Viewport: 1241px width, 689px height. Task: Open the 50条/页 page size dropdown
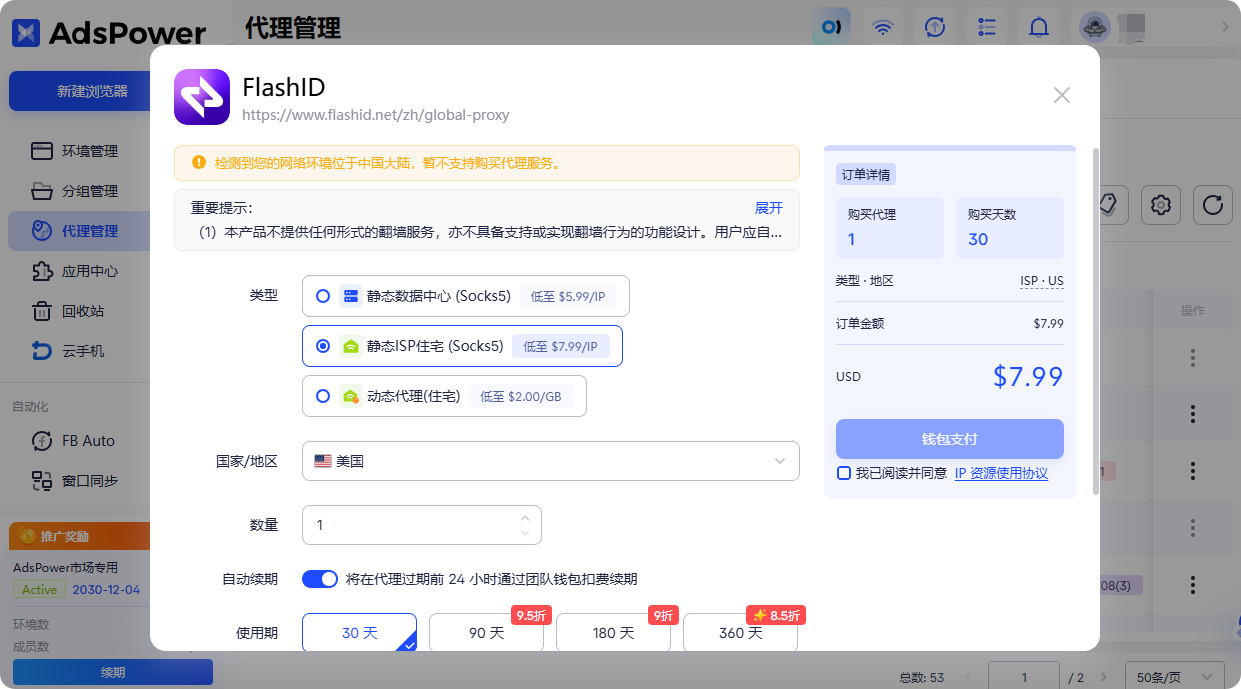point(1175,677)
